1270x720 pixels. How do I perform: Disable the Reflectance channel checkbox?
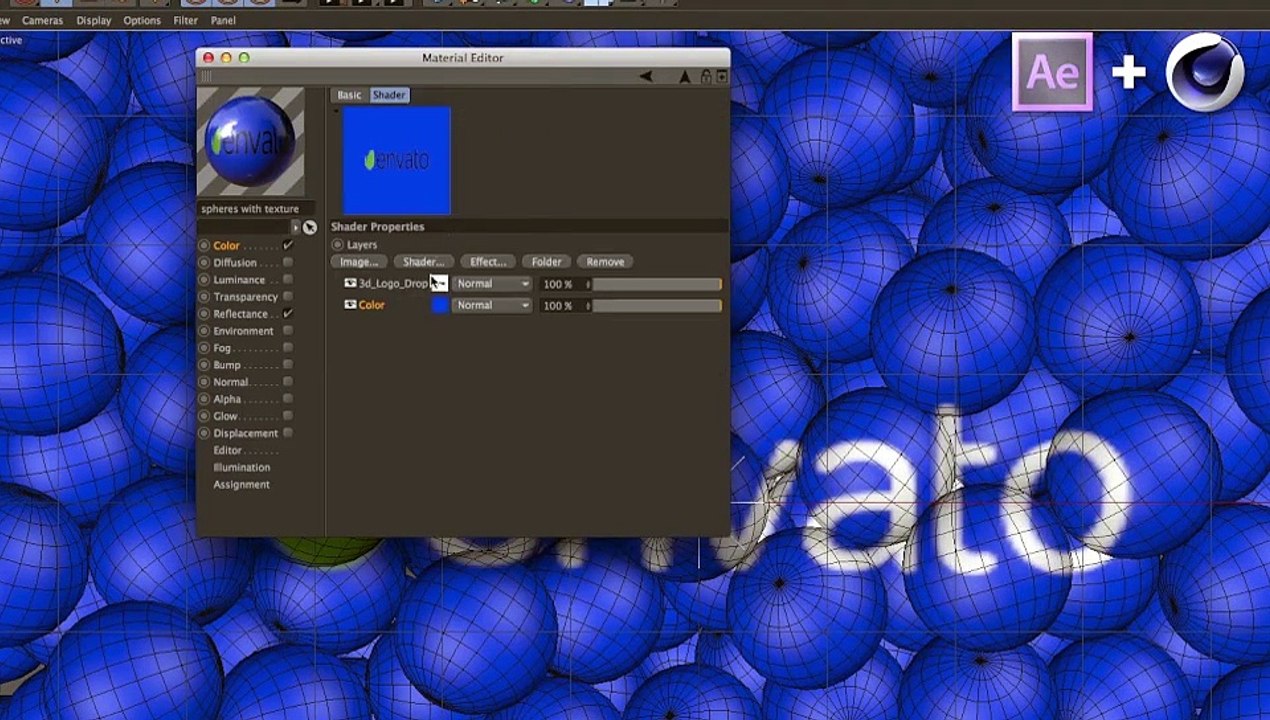tap(288, 314)
